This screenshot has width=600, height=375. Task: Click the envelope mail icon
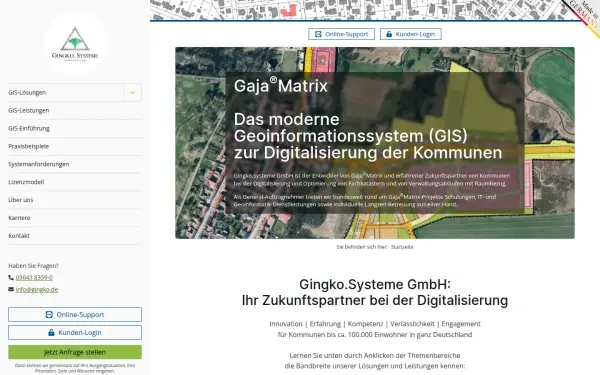(x=11, y=289)
